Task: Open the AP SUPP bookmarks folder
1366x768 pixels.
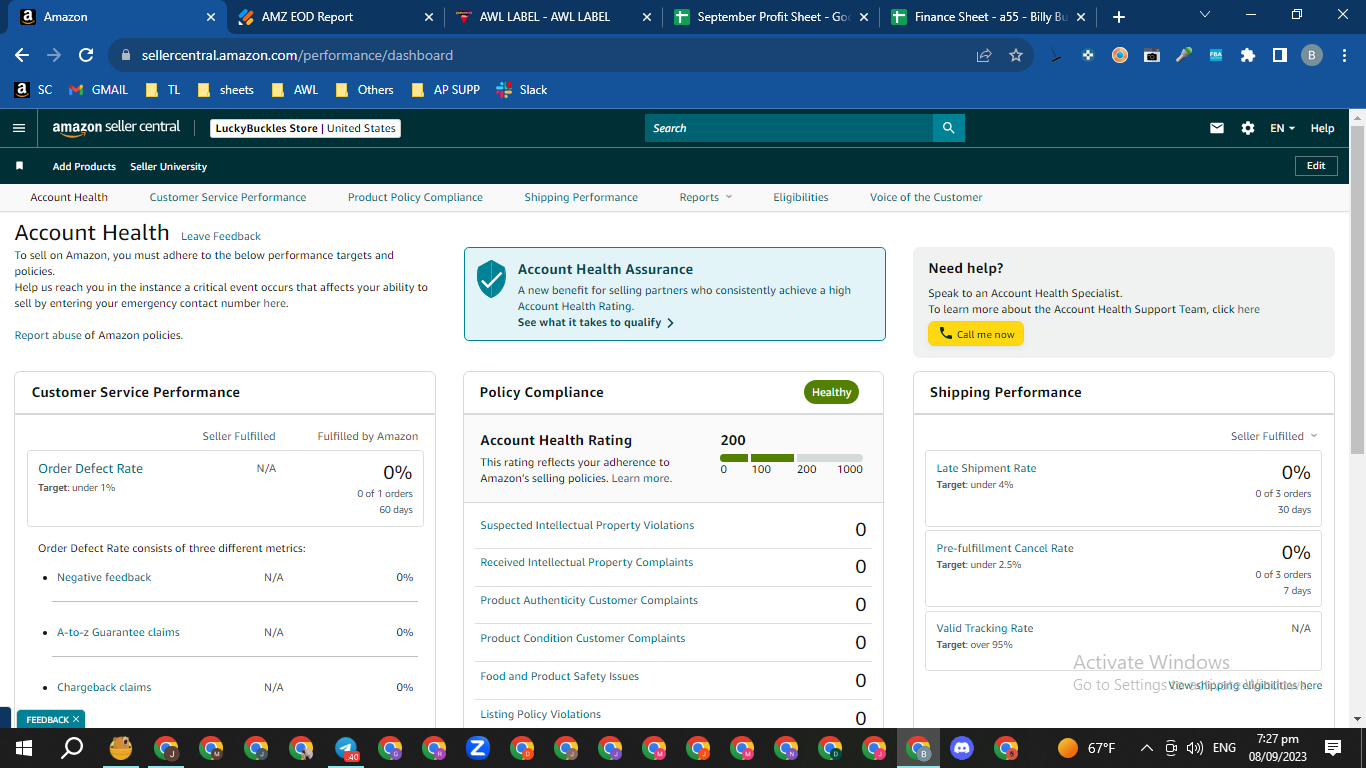Action: 446,90
